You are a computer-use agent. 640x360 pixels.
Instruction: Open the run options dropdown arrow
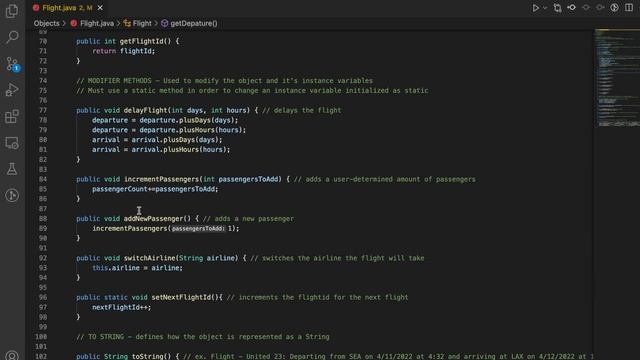pos(545,8)
